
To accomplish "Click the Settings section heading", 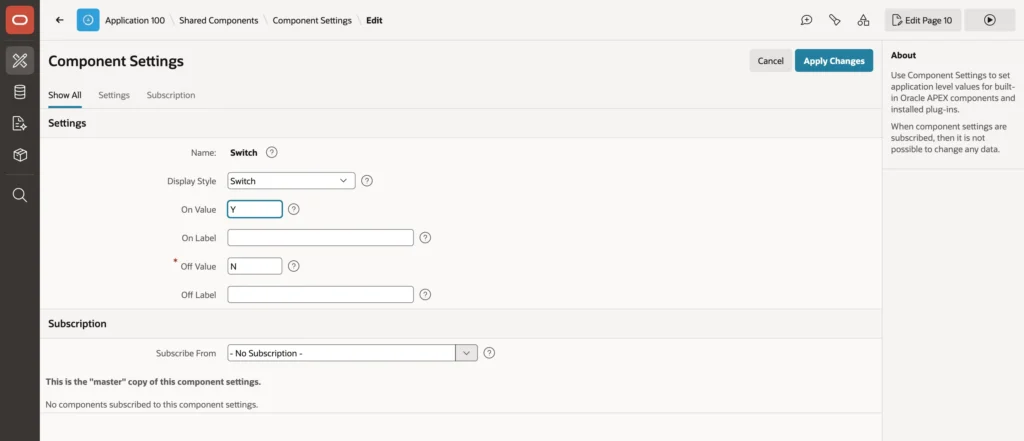I will [x=67, y=123].
